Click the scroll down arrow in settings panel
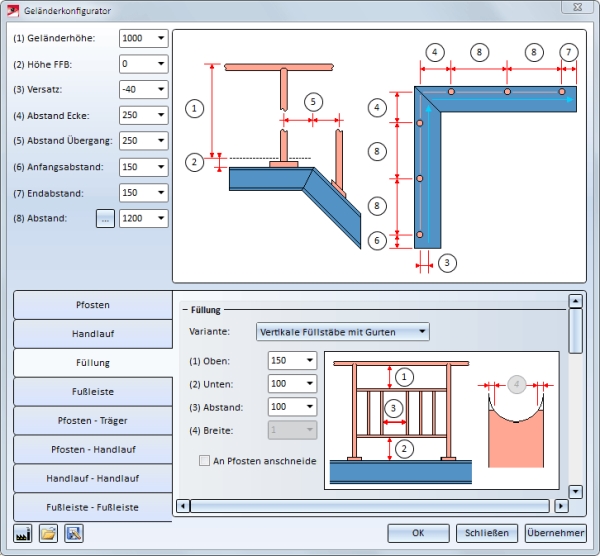 (575, 491)
